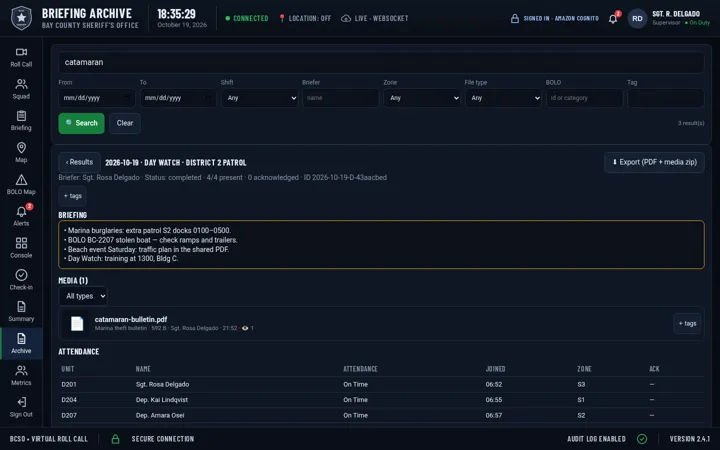Image resolution: width=720 pixels, height=450 pixels.
Task: Click the sheriff star badge logo
Action: pos(21,18)
